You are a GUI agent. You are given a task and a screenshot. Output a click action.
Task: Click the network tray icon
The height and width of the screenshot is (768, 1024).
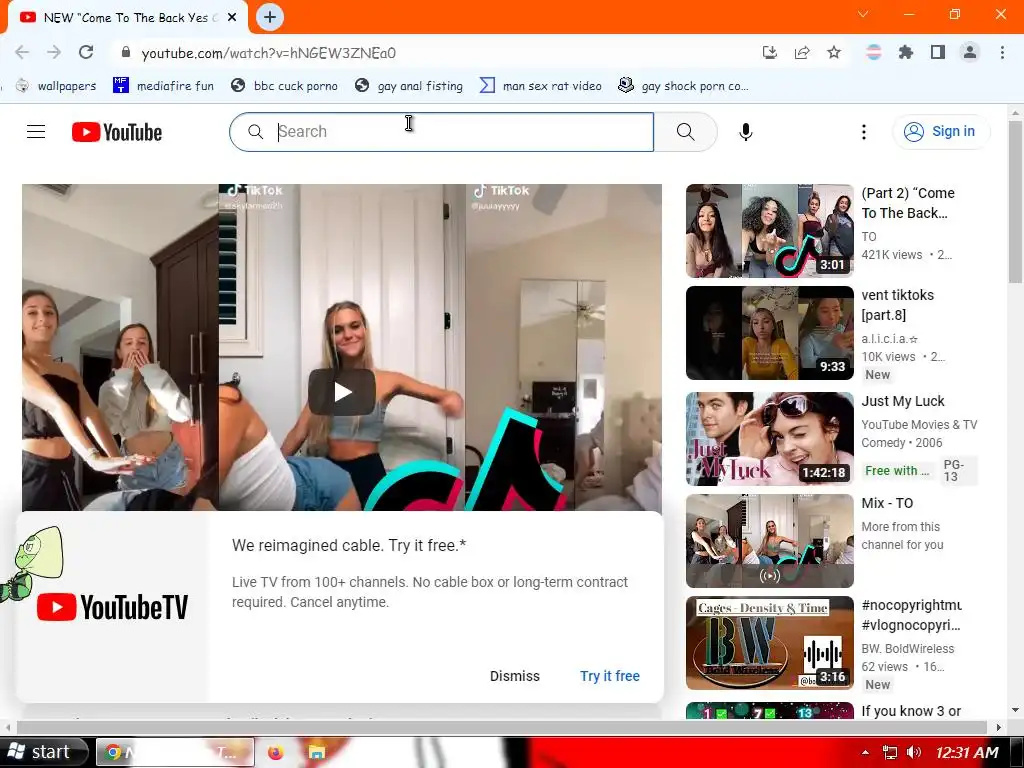pos(889,752)
